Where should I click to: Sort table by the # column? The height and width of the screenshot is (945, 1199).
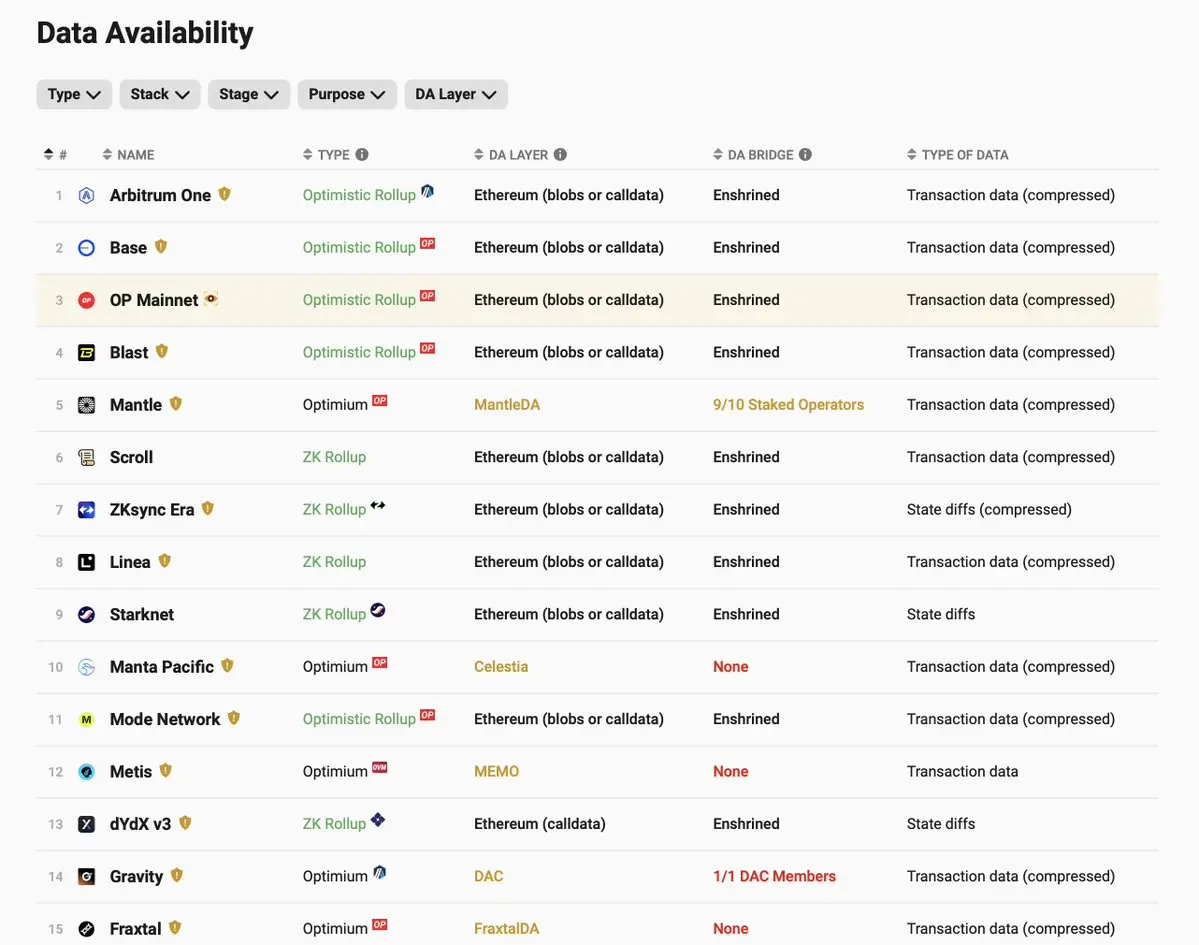[x=55, y=154]
